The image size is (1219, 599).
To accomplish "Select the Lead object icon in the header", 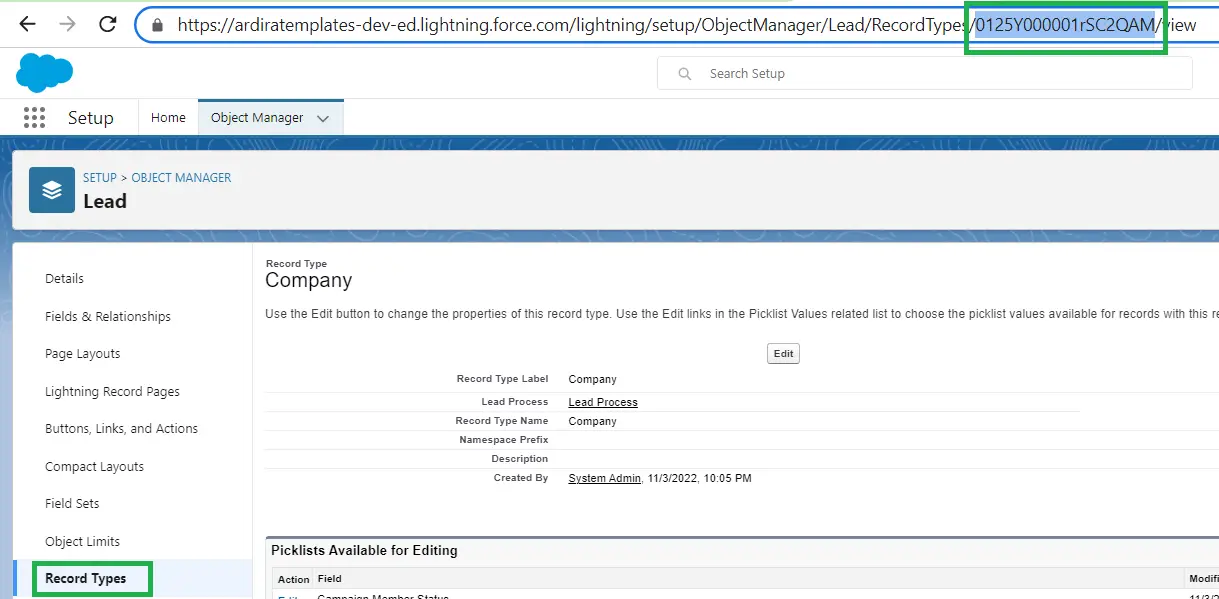I will click(x=51, y=189).
